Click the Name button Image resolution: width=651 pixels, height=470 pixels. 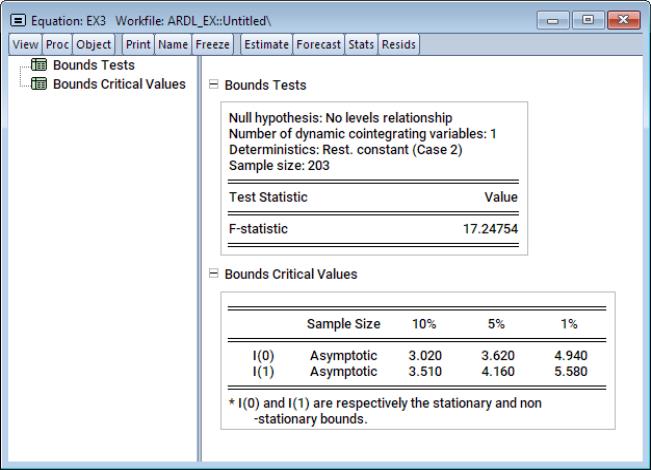(173, 44)
